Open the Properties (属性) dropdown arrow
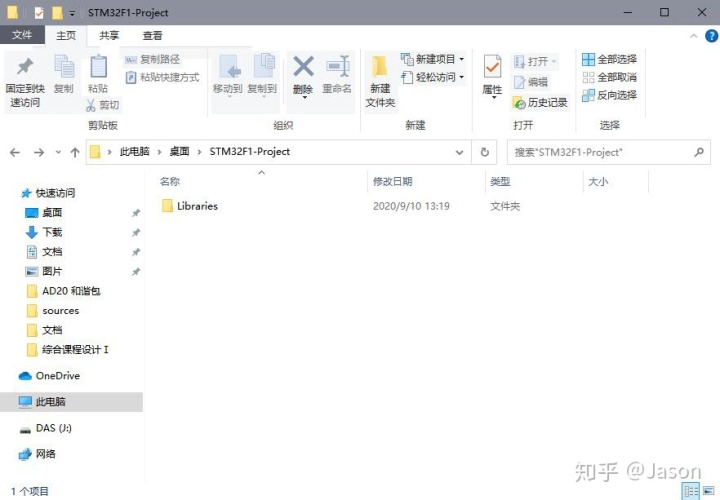This screenshot has height=500, width=720. point(493,97)
